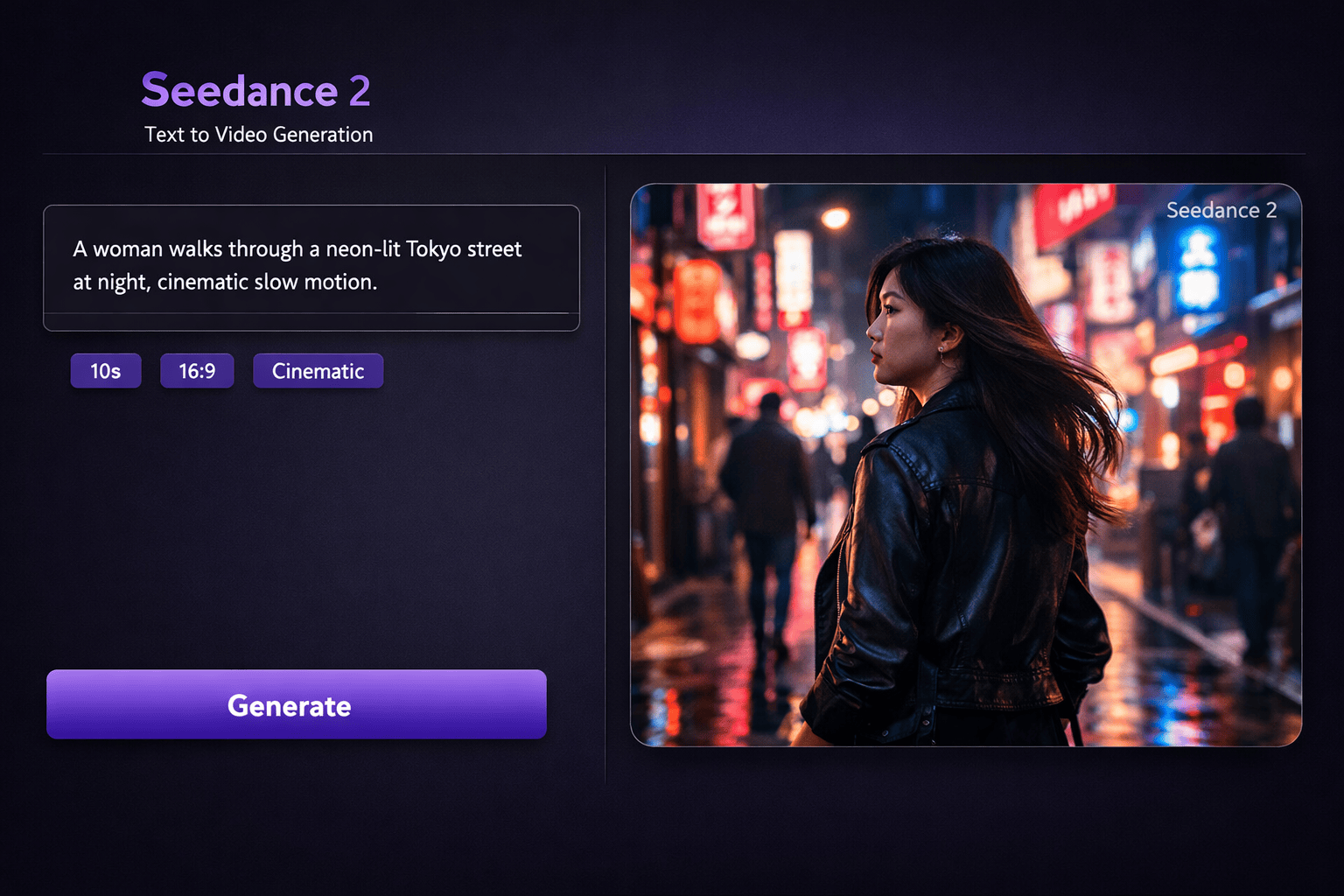Click the Seedance 2 watermark on the preview
This screenshot has width=1344, height=896.
point(1221,210)
